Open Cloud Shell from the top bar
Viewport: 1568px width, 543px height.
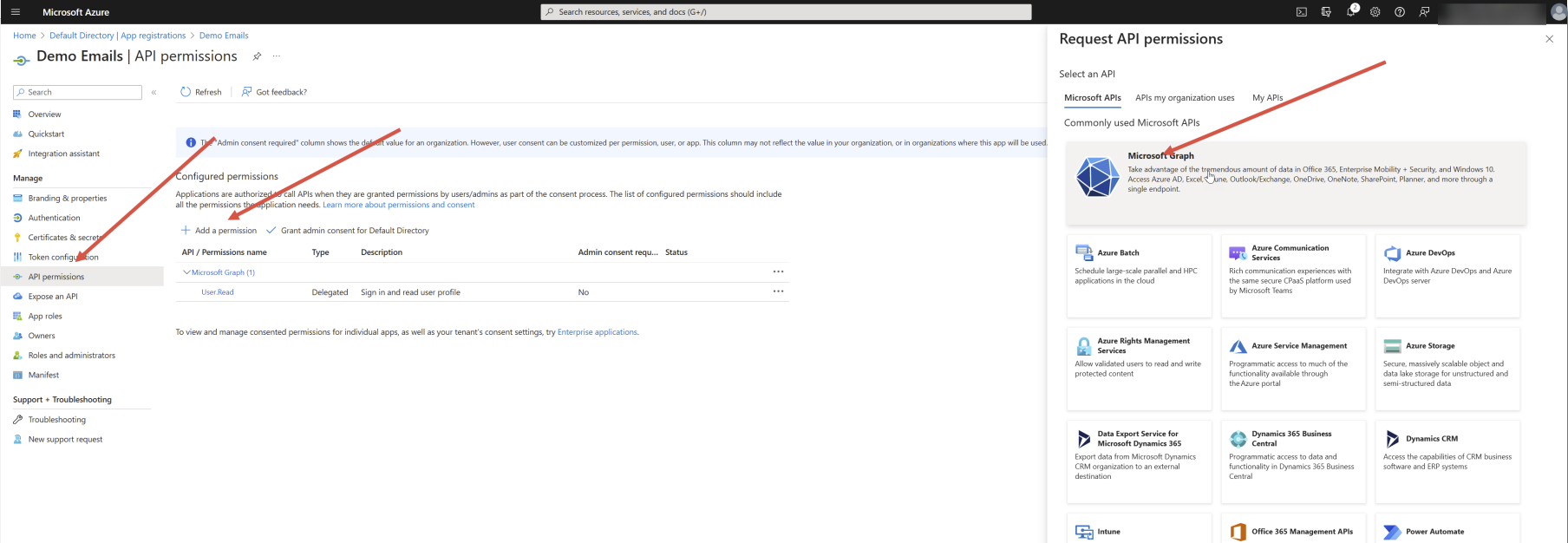(x=1301, y=12)
